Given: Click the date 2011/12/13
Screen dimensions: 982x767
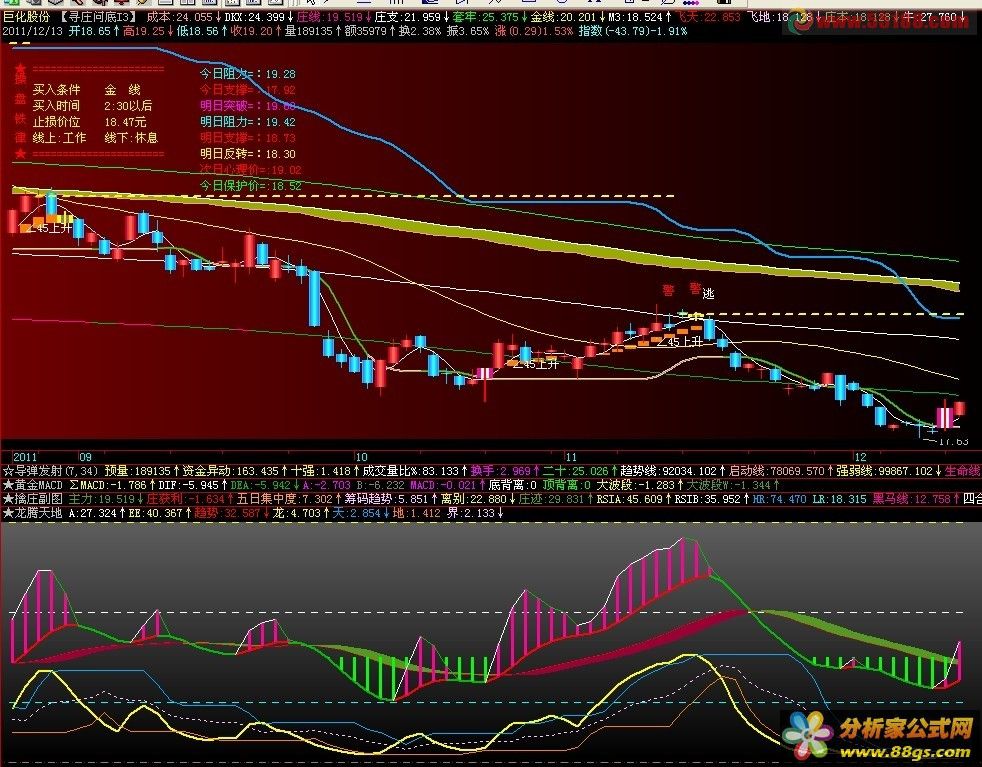Looking at the screenshot, I should point(33,31).
